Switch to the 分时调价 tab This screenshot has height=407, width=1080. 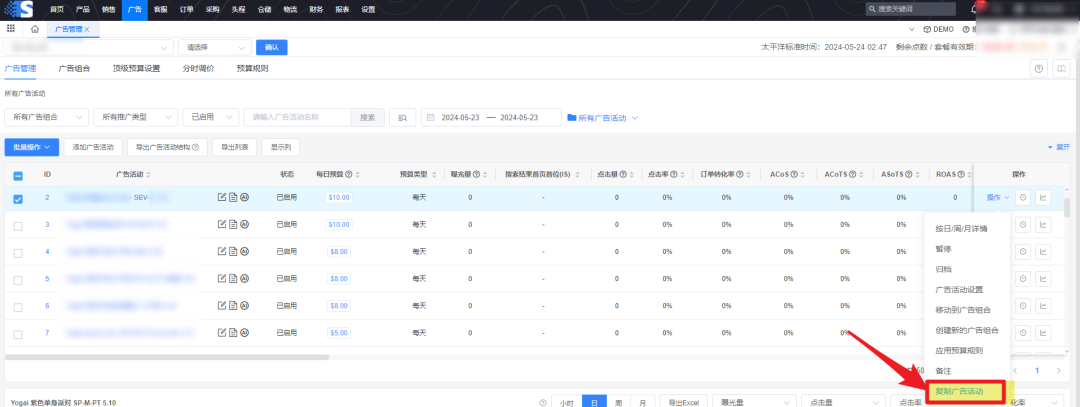point(198,68)
